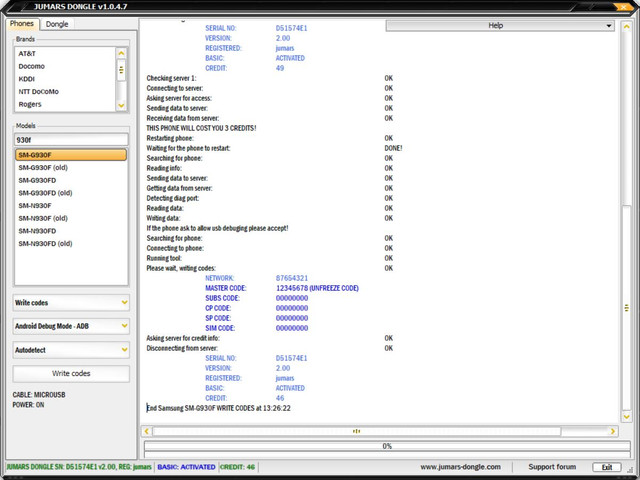Open www.jumars-dongle.com link
640x480 pixels.
pyautogui.click(x=460, y=467)
